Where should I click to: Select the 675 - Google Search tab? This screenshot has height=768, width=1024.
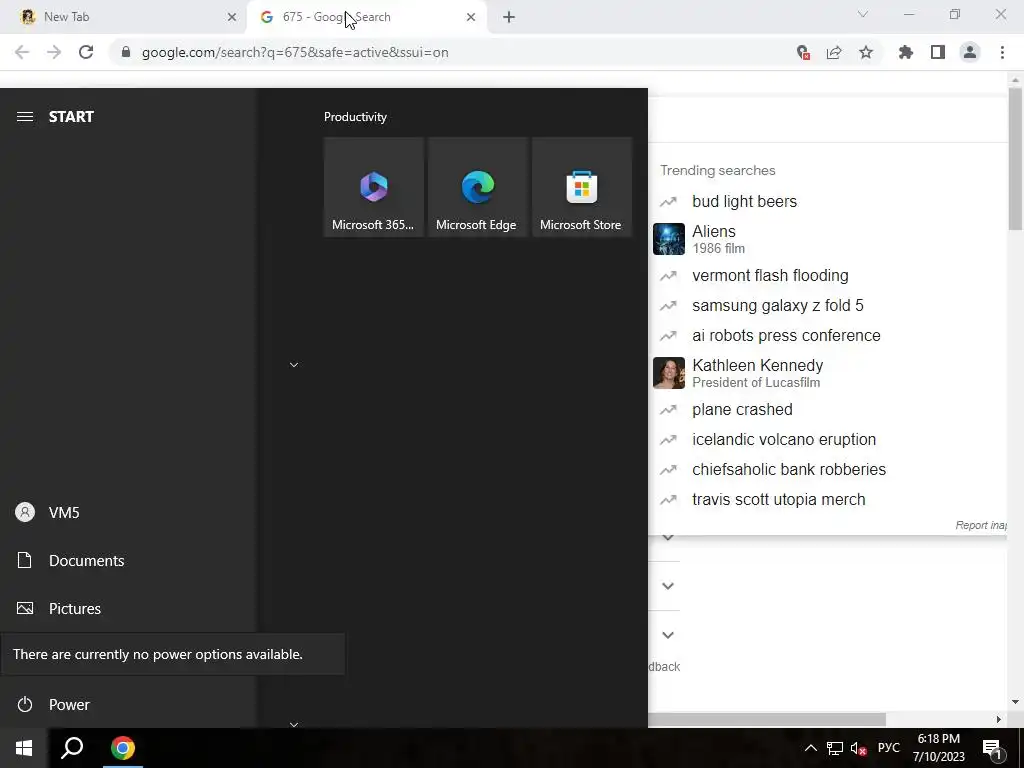click(x=366, y=17)
